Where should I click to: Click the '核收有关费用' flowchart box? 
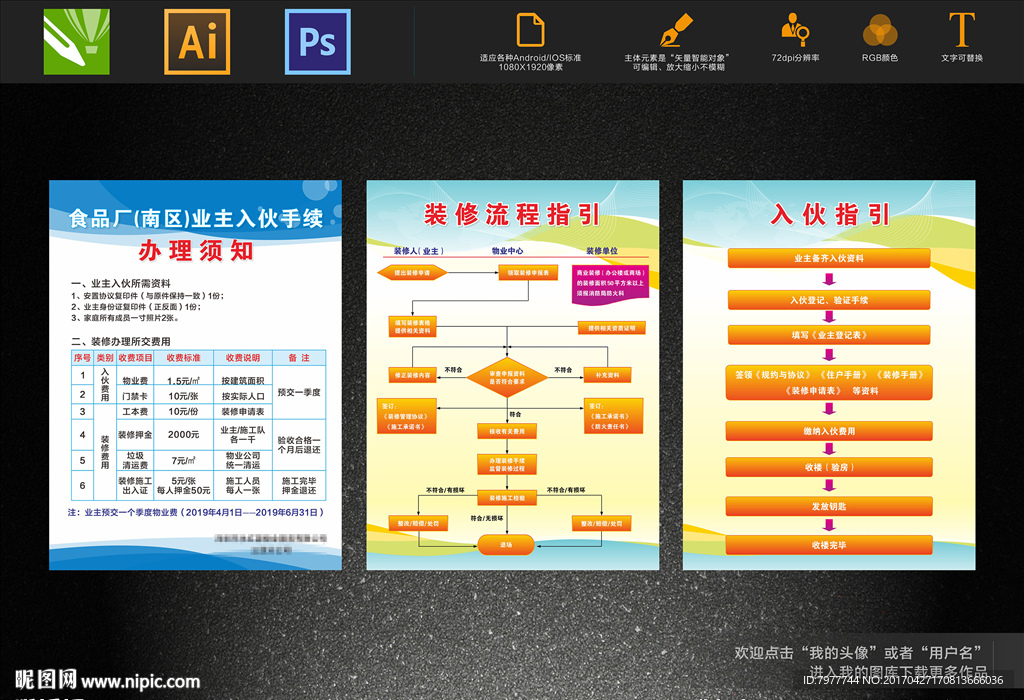coord(507,431)
